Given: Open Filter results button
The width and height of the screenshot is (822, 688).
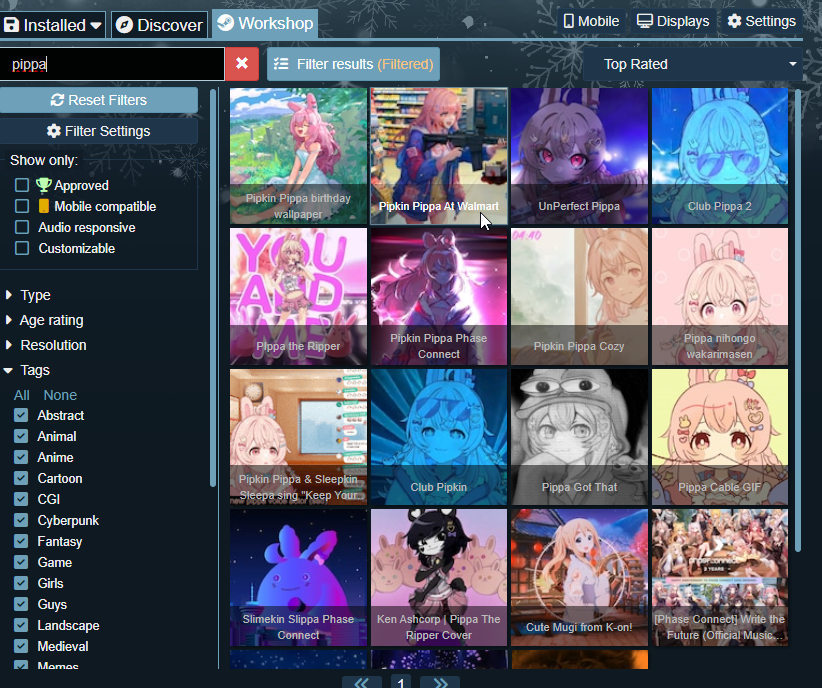Looking at the screenshot, I should 353,64.
